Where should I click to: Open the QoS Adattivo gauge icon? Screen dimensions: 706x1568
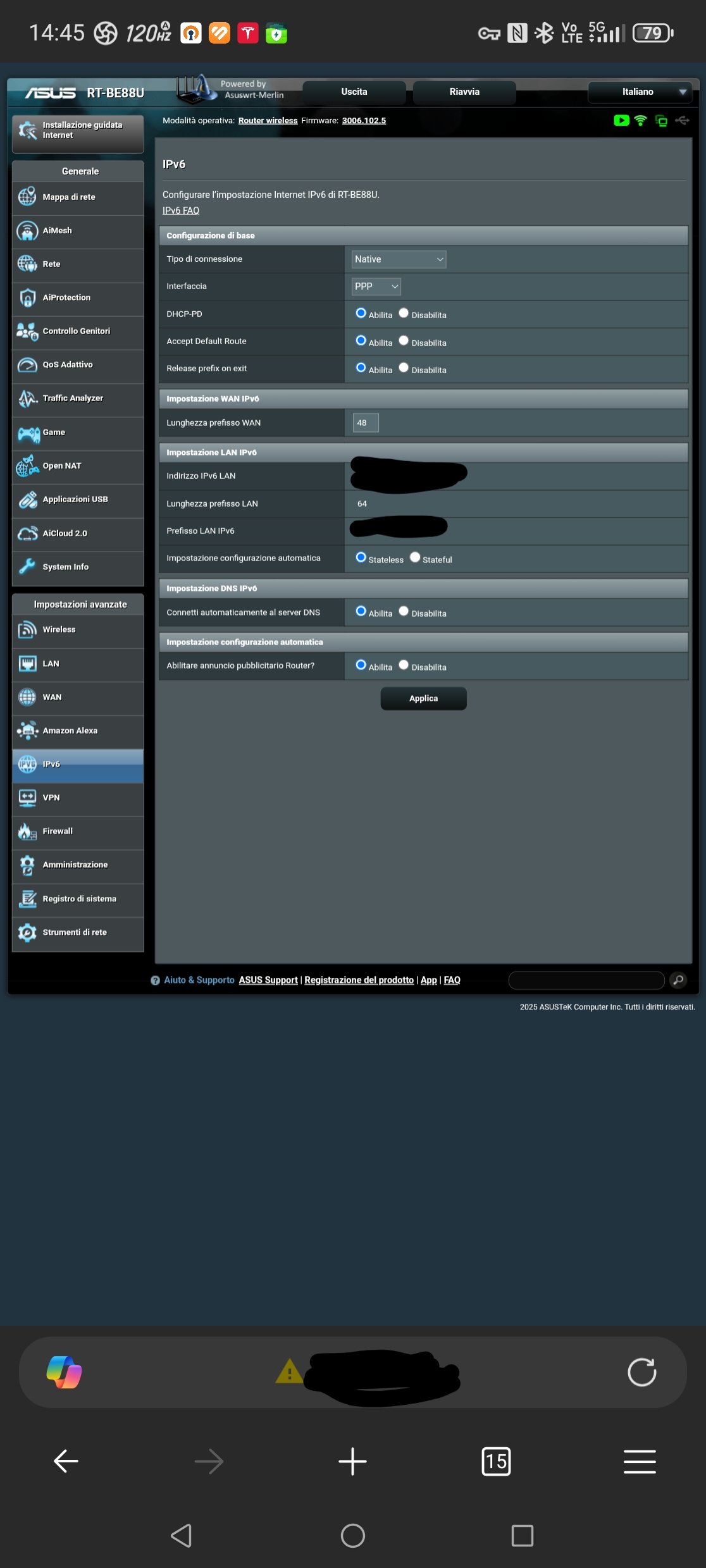27,365
